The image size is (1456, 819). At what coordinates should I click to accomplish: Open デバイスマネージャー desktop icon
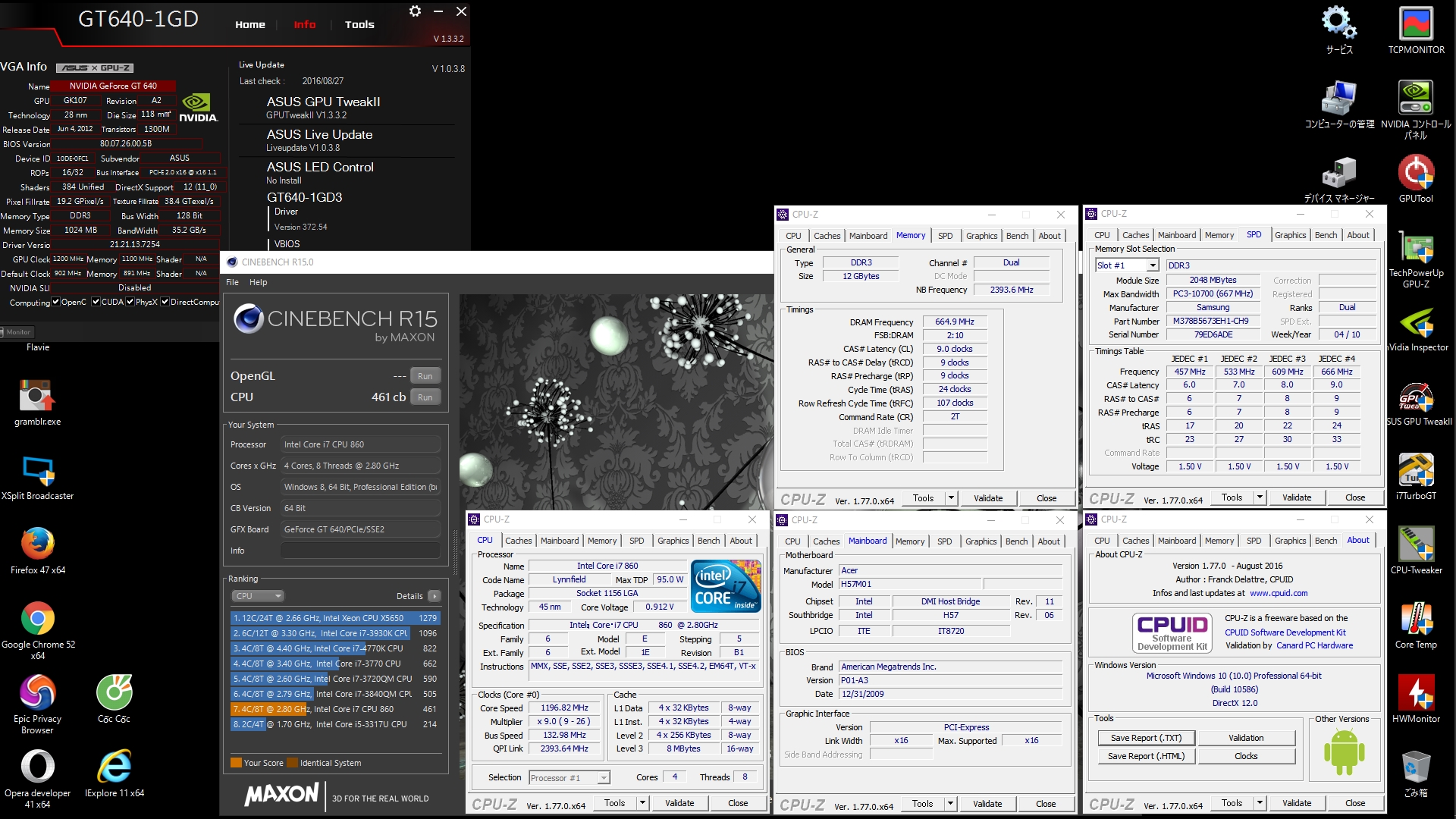[x=1339, y=178]
